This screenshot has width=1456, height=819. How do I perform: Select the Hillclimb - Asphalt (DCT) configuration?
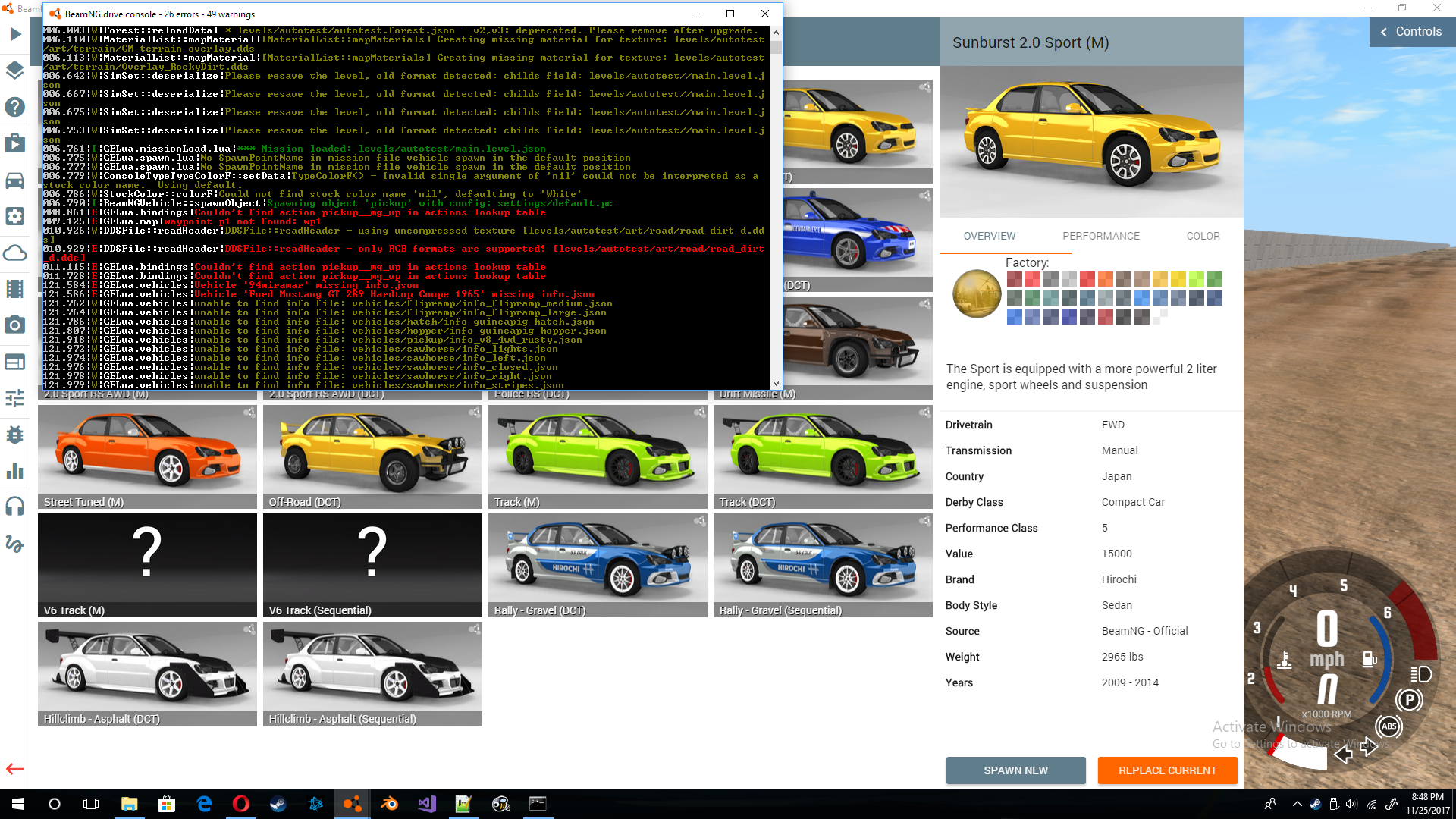point(147,673)
